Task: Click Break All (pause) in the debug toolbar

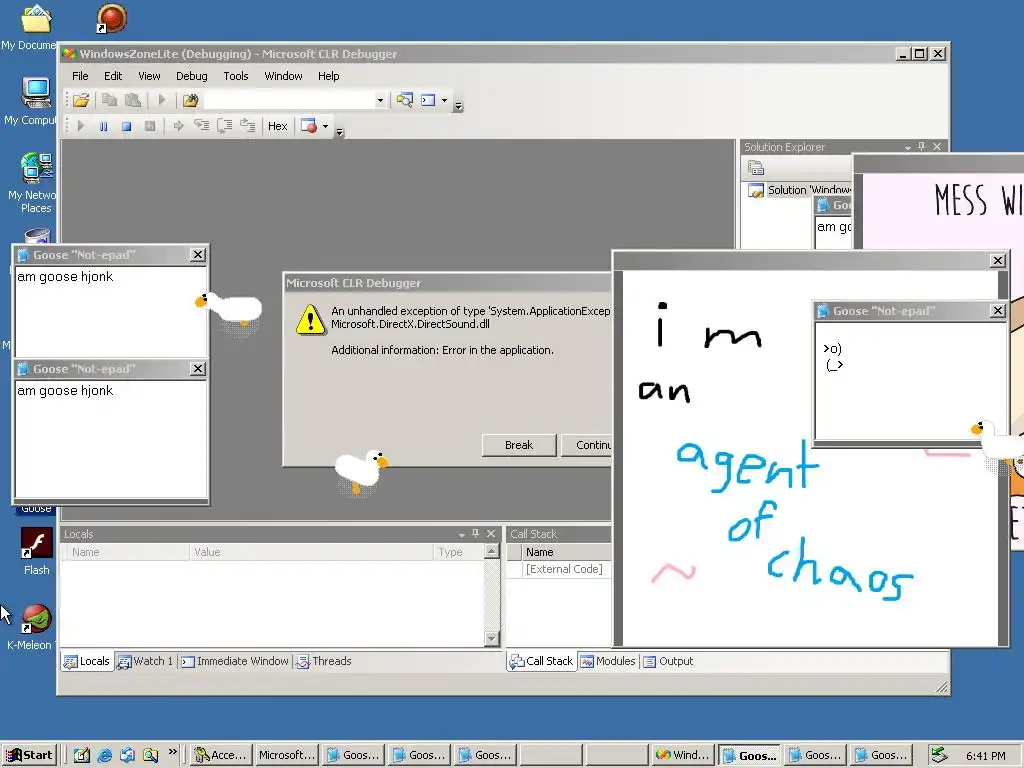Action: click(x=103, y=126)
